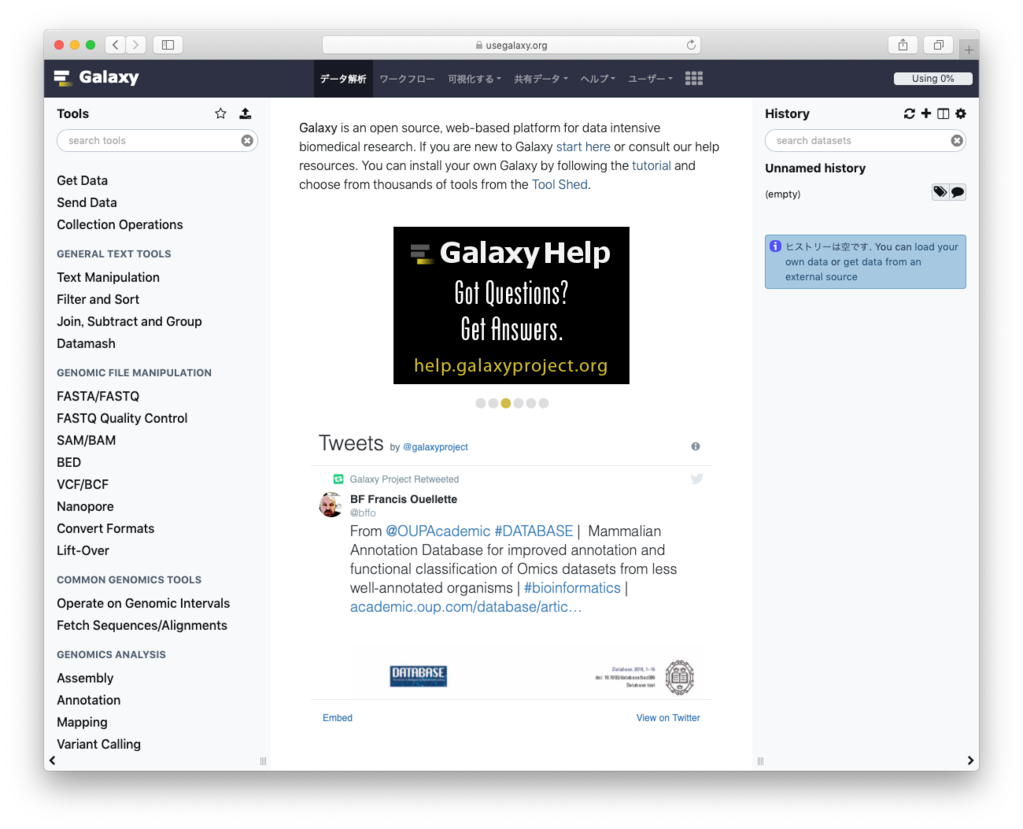The width and height of the screenshot is (1023, 829).
Task: Click the Using 0% quota meter
Action: click(x=933, y=78)
